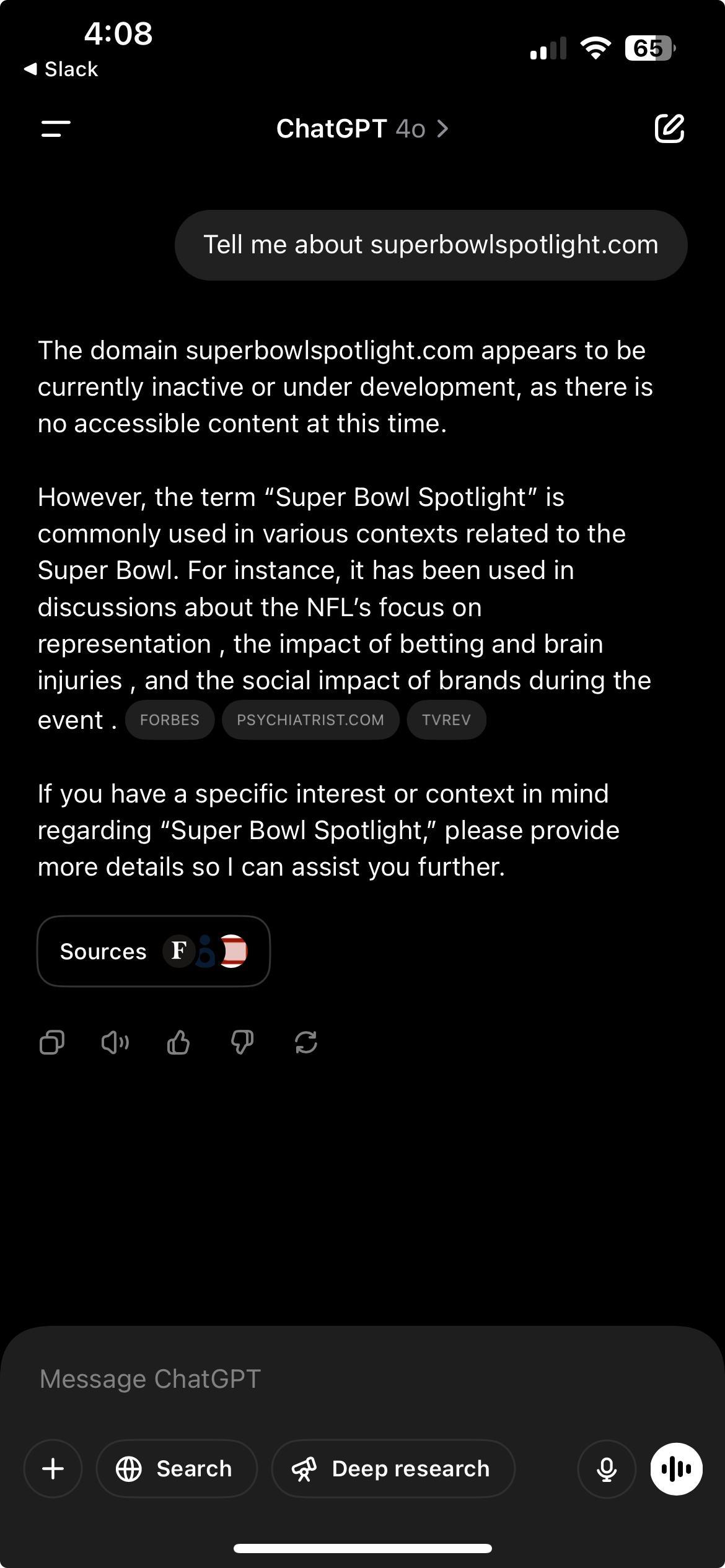Add attachment with plus button
The image size is (725, 1568).
click(x=53, y=1468)
